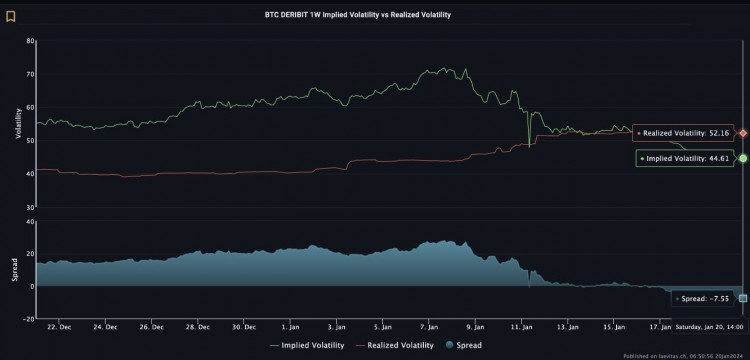Click the Spread: -7.55 tooltip
The height and width of the screenshot is (360, 750).
(x=702, y=299)
